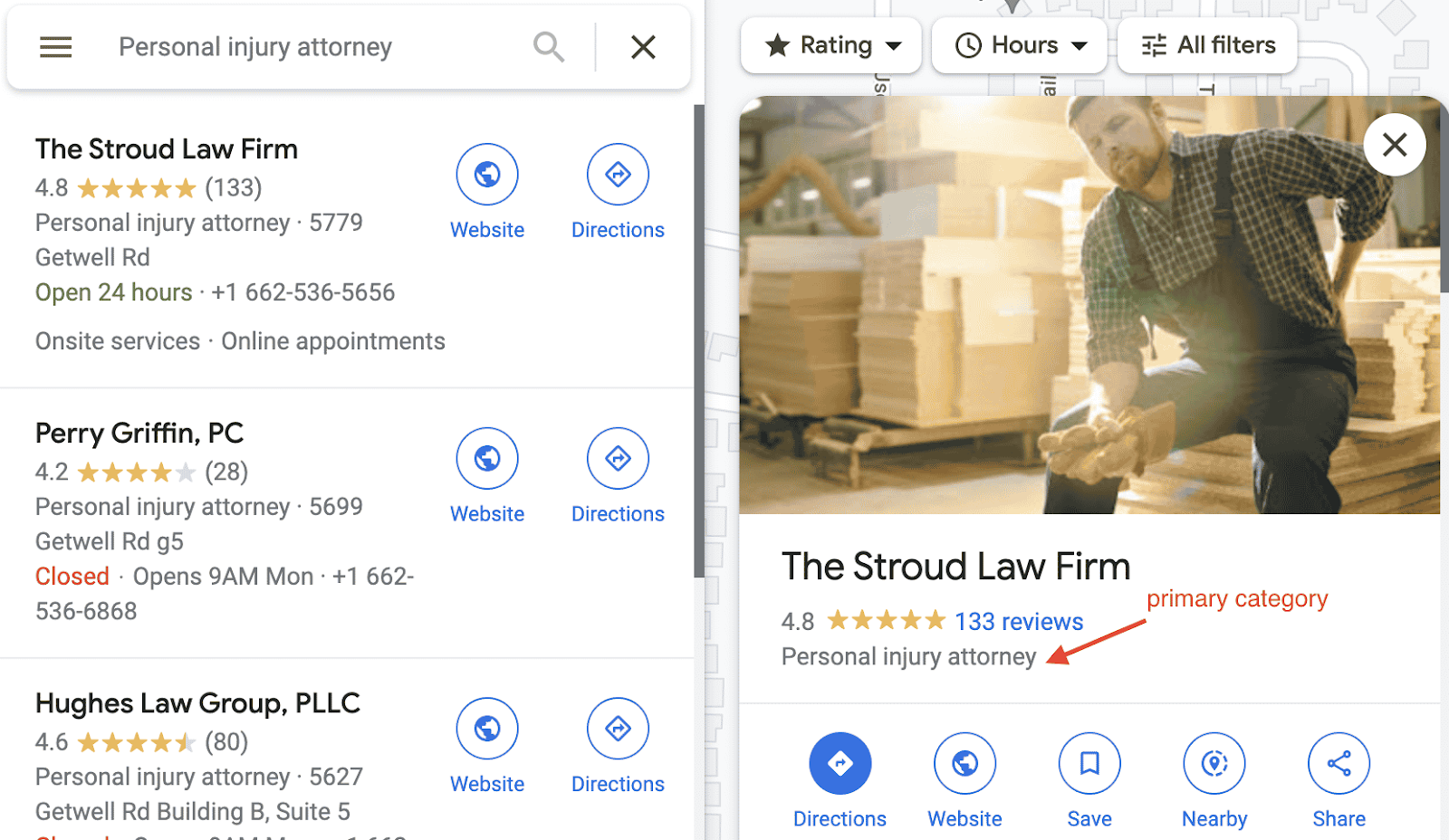Select the Perry Griffin, PC listing title
The width and height of the screenshot is (1449, 840).
point(139,434)
